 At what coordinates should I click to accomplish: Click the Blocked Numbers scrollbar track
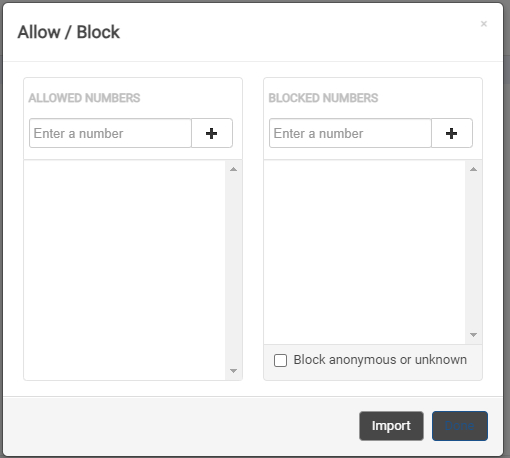click(x=473, y=252)
